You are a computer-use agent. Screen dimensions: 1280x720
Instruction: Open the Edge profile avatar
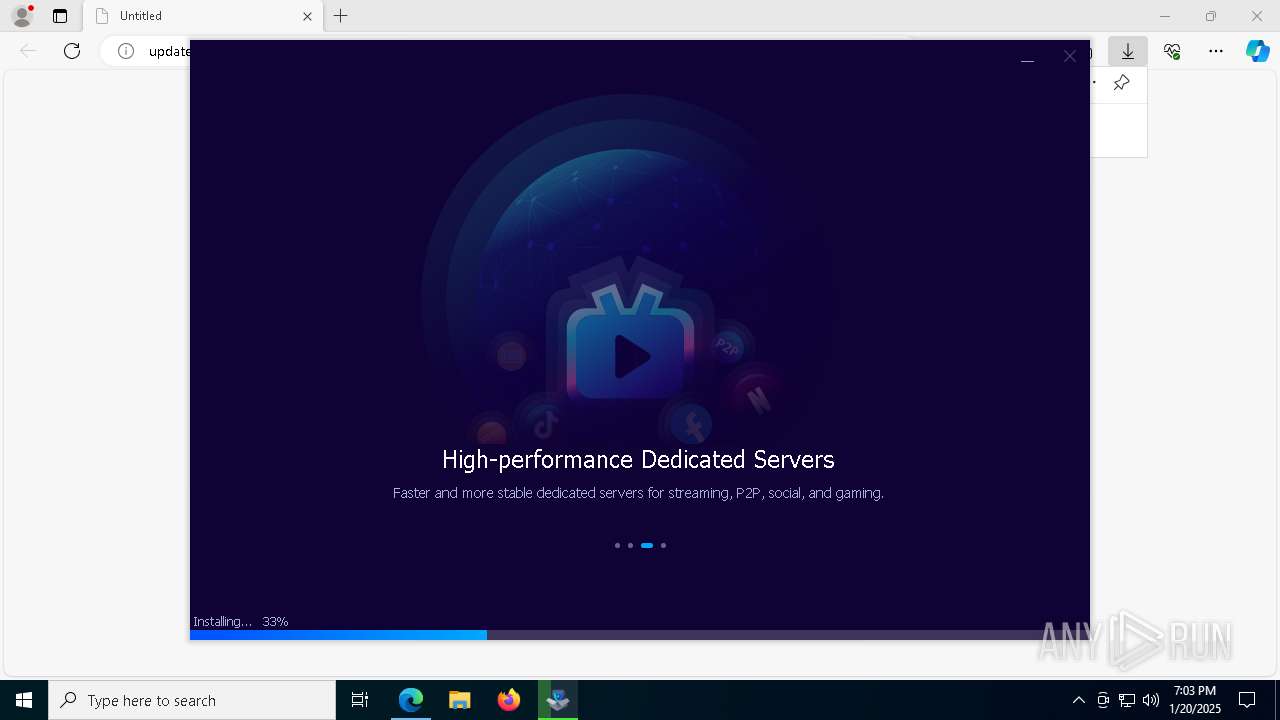[22, 16]
